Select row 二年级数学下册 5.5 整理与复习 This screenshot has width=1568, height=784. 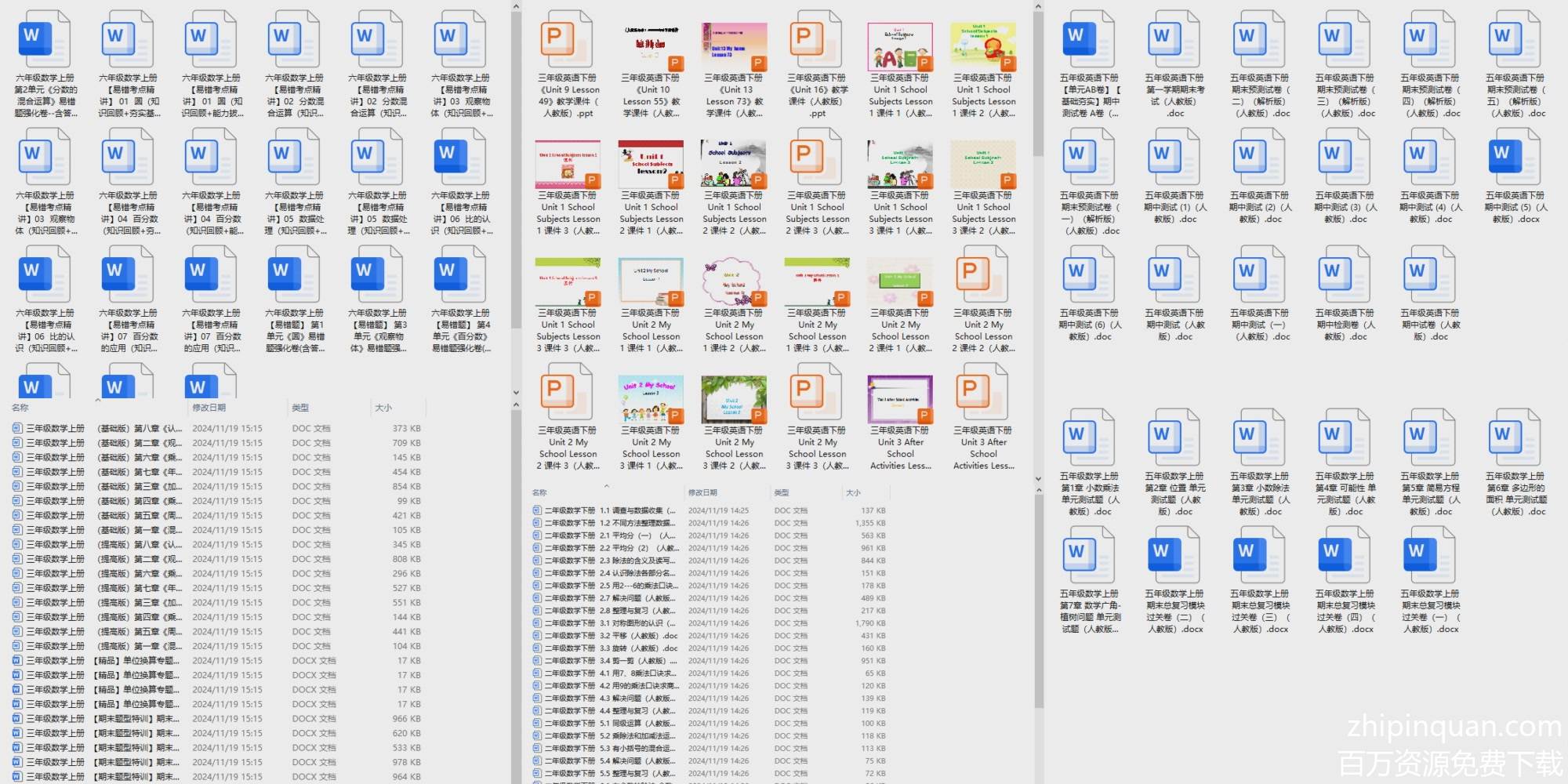(x=710, y=774)
